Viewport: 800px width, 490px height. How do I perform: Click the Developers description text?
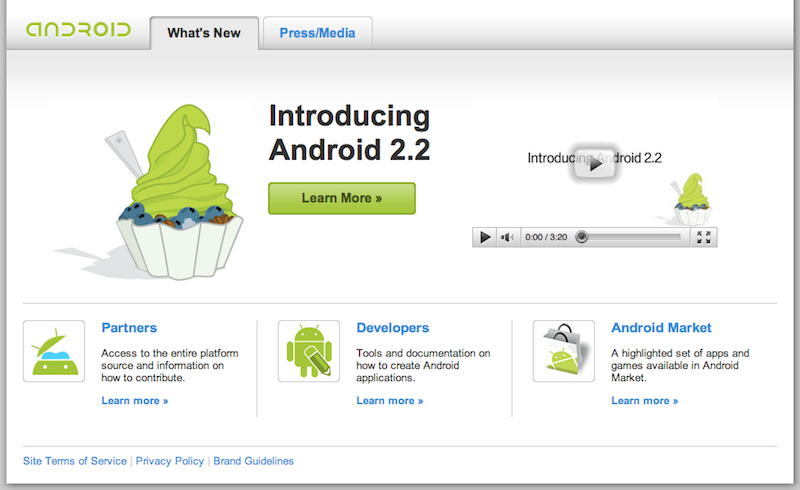coord(423,365)
